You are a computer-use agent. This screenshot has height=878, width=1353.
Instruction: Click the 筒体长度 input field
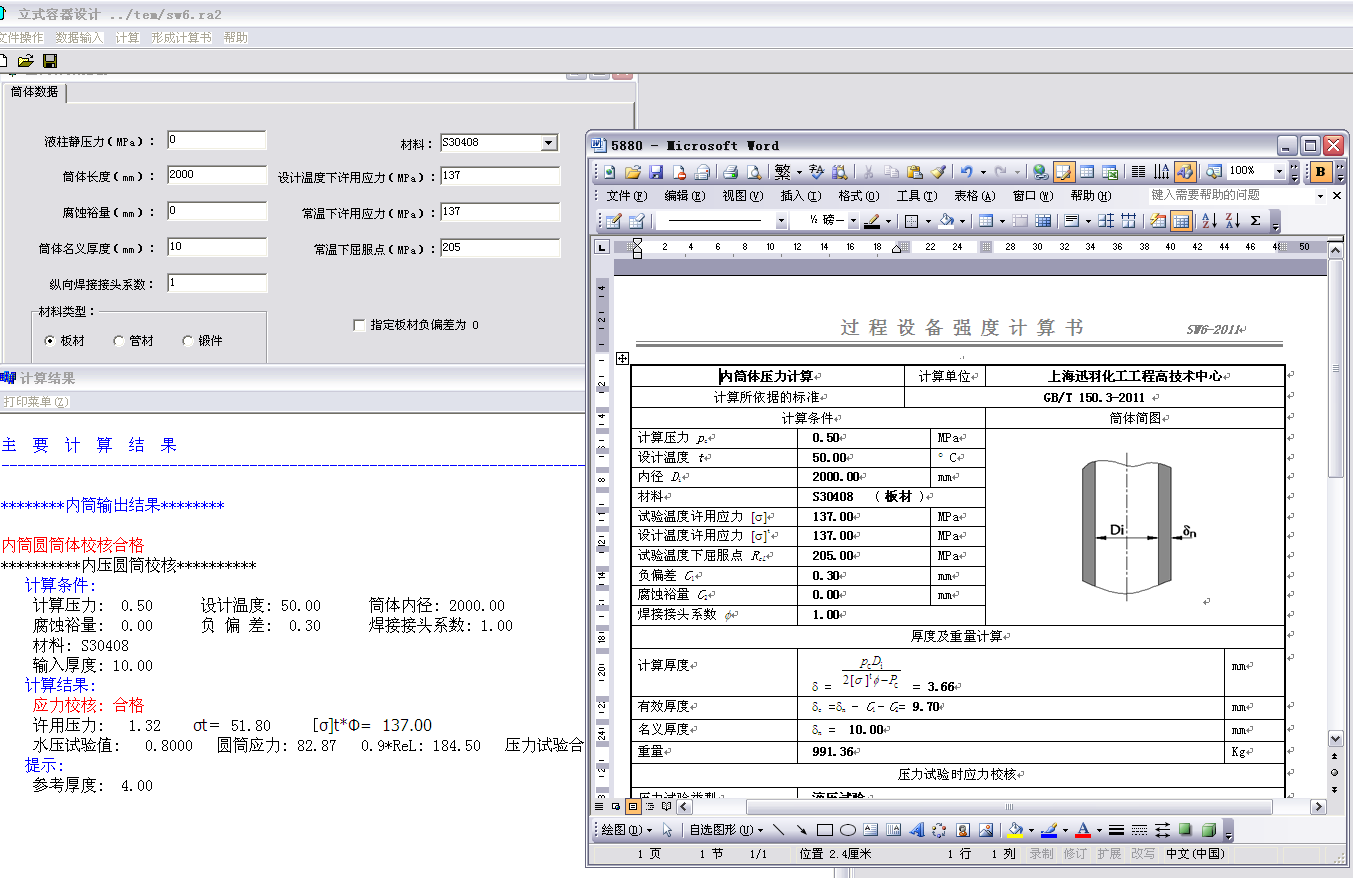click(217, 174)
